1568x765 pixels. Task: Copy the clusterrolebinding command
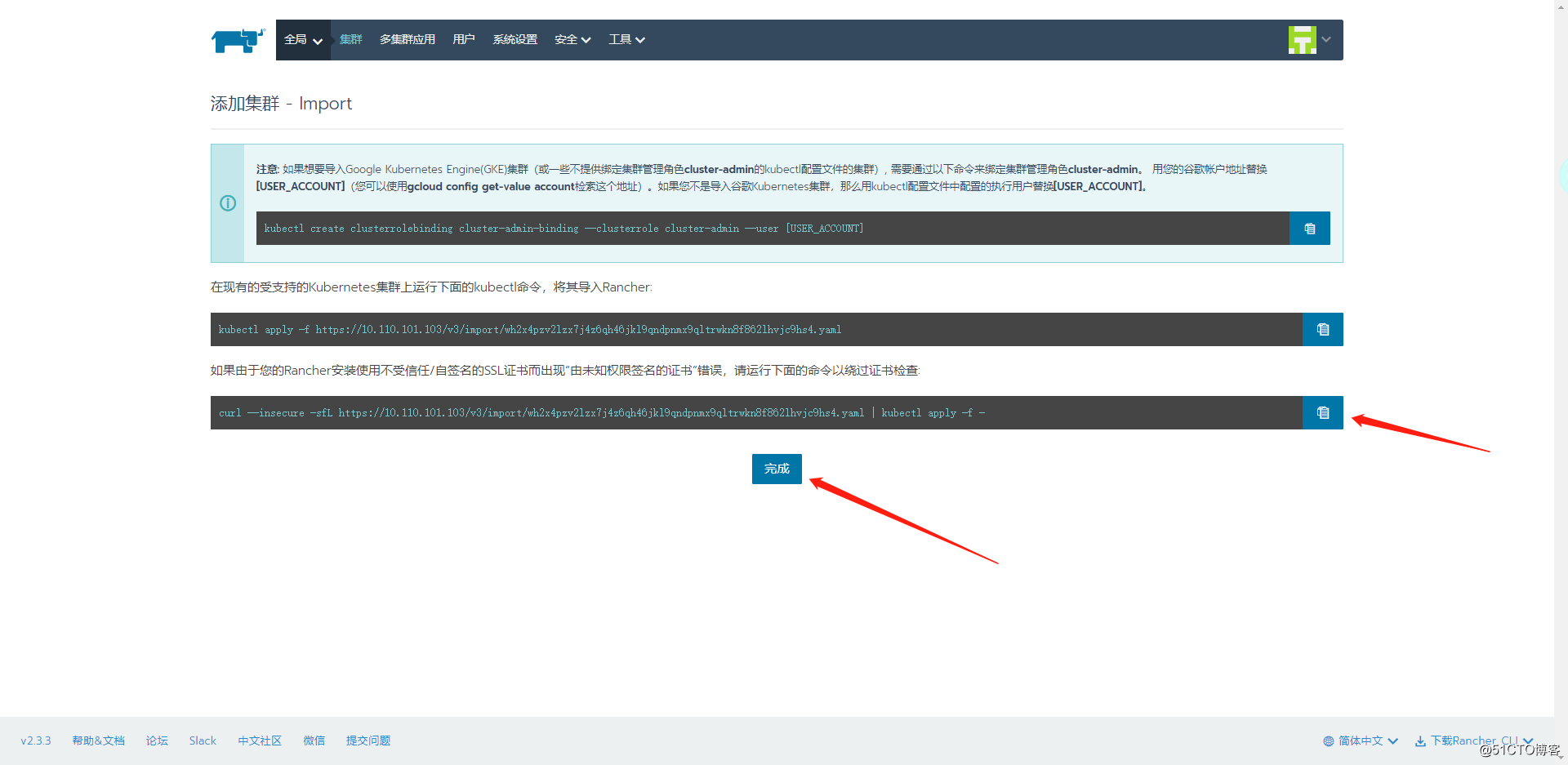click(1309, 229)
